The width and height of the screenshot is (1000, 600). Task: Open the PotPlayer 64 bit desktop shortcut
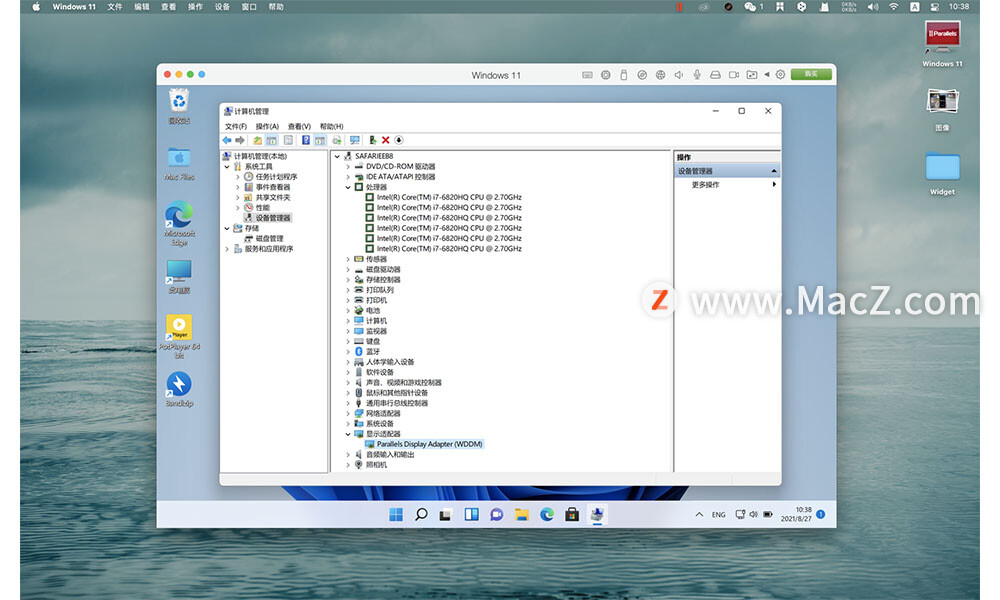point(179,337)
